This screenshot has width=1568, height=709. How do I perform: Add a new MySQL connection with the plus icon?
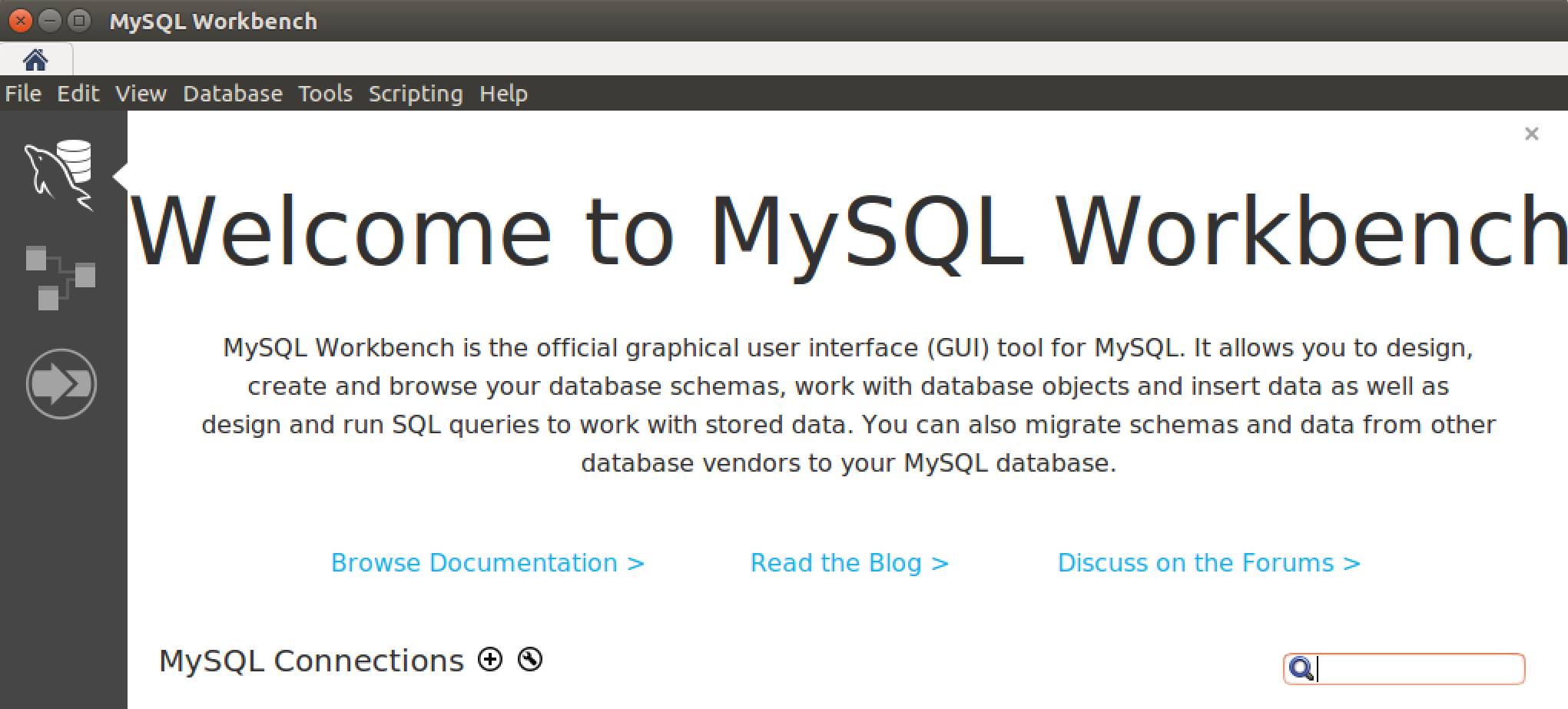click(x=489, y=659)
